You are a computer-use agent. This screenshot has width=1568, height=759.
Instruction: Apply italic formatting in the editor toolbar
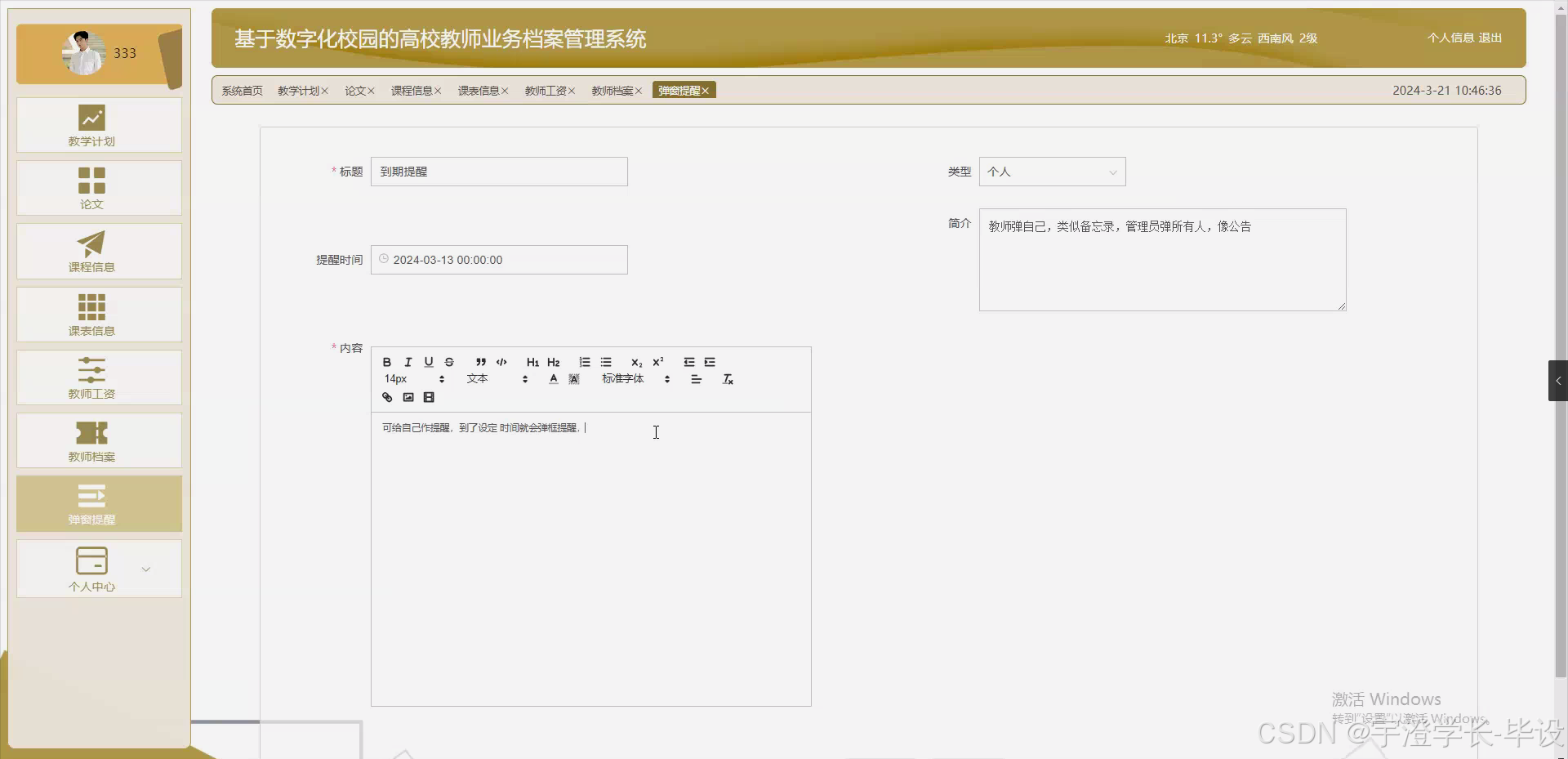(x=408, y=362)
